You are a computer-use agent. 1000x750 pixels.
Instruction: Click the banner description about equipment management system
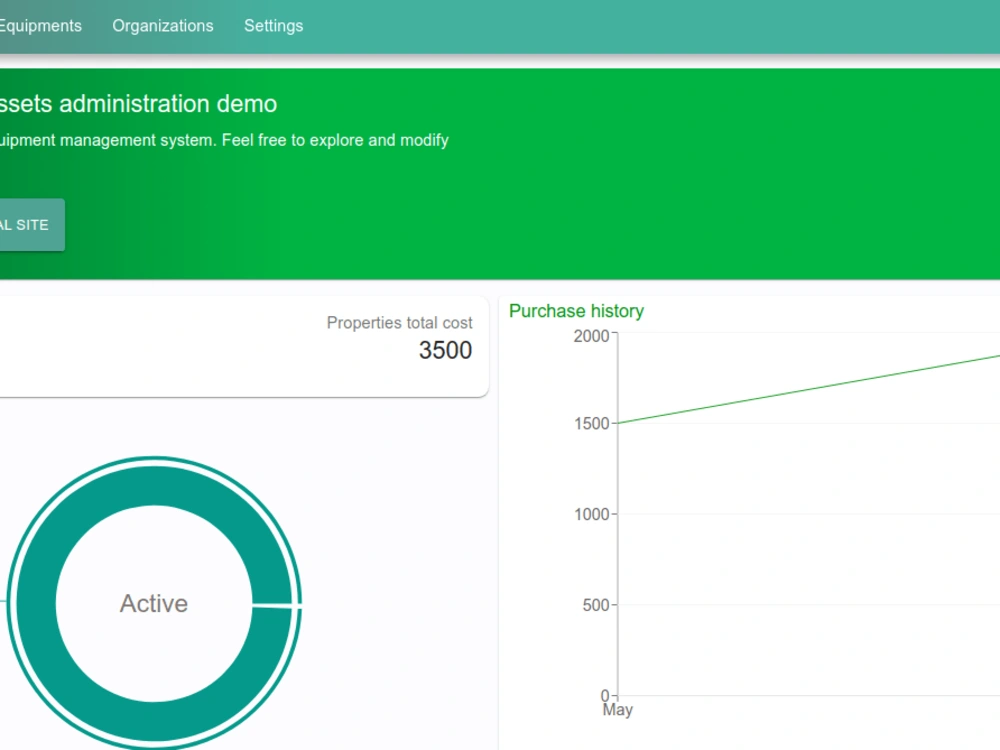coord(224,140)
